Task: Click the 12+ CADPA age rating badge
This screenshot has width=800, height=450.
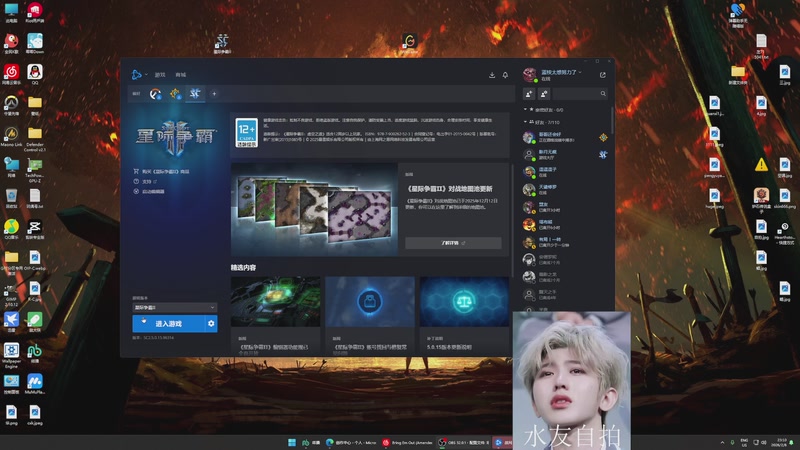Action: [246, 133]
